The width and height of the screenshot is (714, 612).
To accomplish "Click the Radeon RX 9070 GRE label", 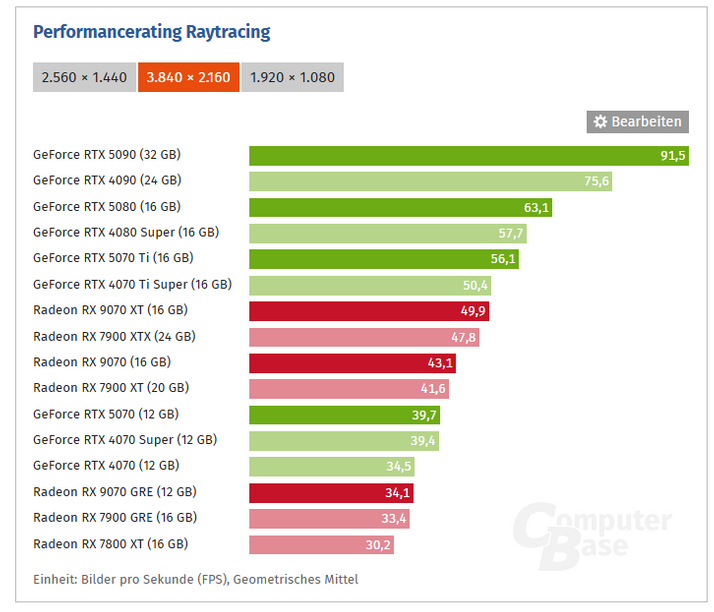I will pyautogui.click(x=115, y=492).
